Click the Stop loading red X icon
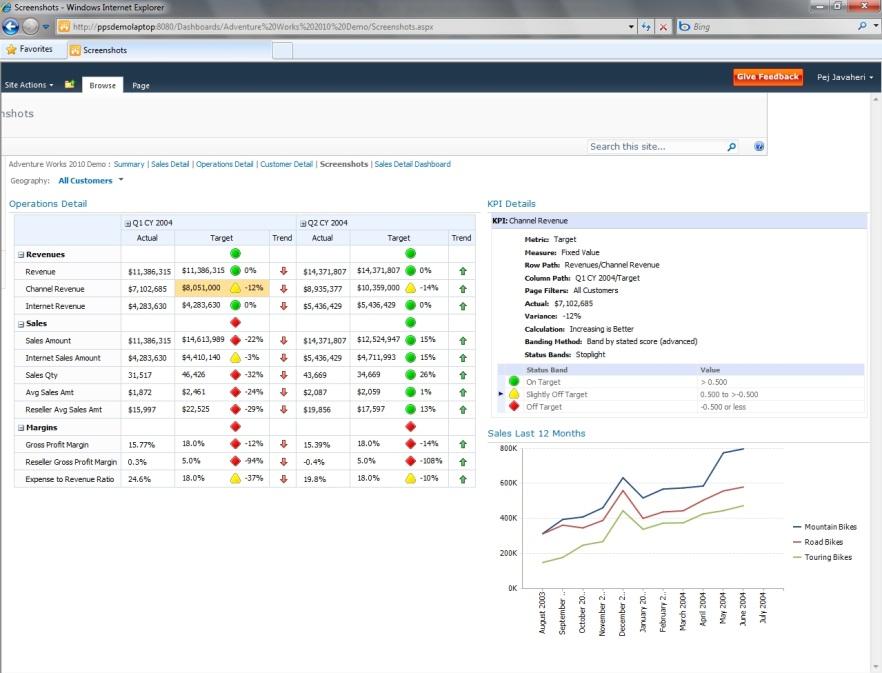 [x=664, y=26]
